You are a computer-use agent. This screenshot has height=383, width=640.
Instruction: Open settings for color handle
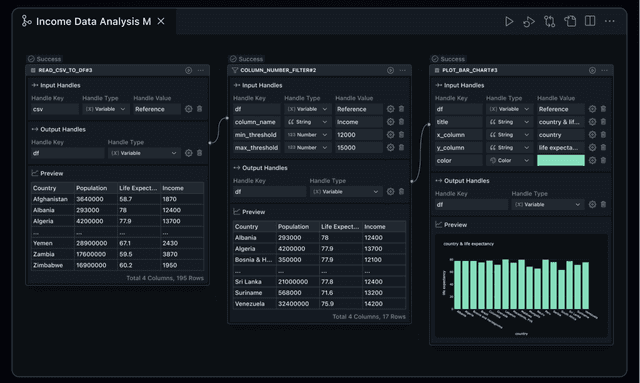click(x=592, y=160)
